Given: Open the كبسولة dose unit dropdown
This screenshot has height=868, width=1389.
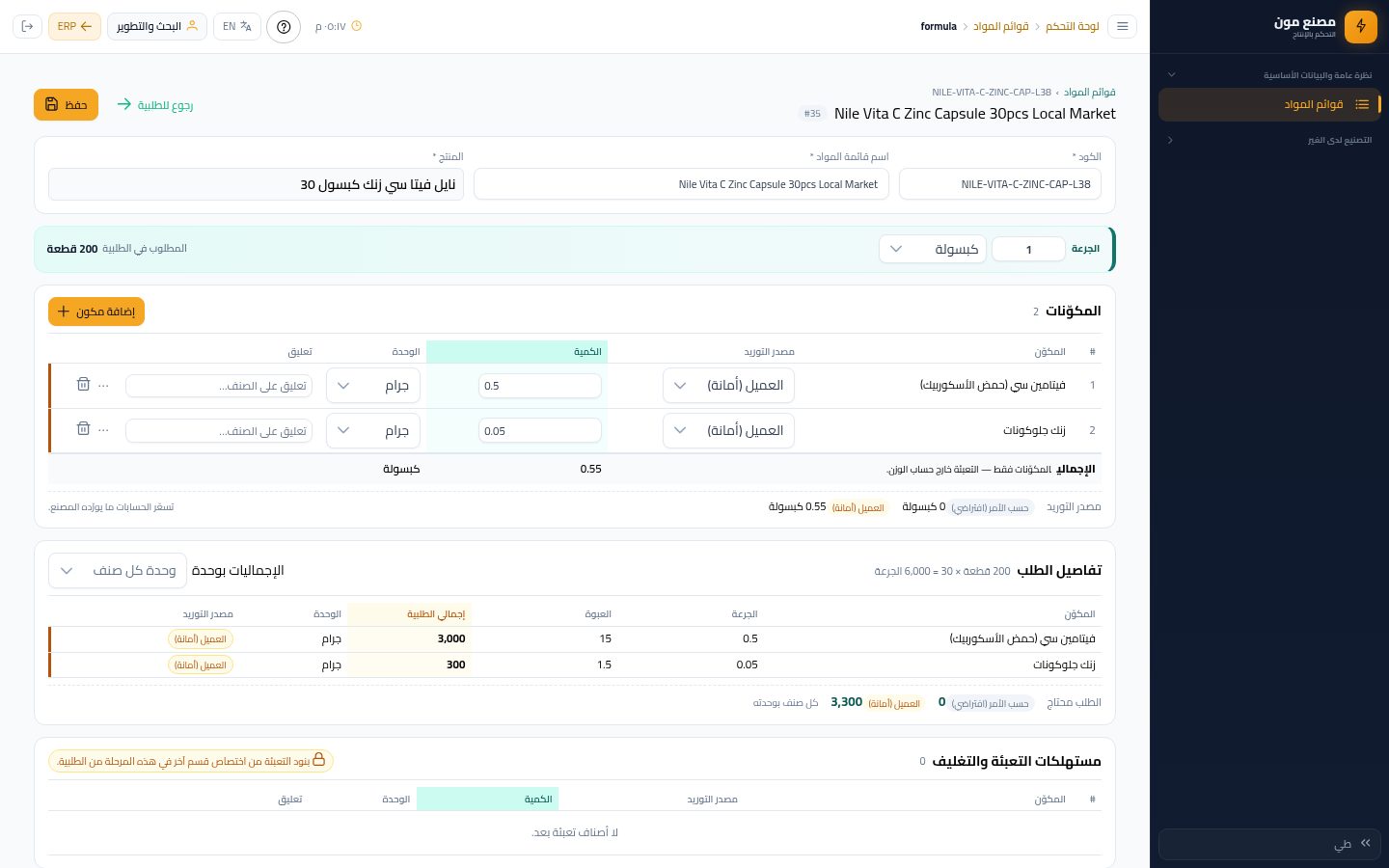Looking at the screenshot, I should [933, 249].
